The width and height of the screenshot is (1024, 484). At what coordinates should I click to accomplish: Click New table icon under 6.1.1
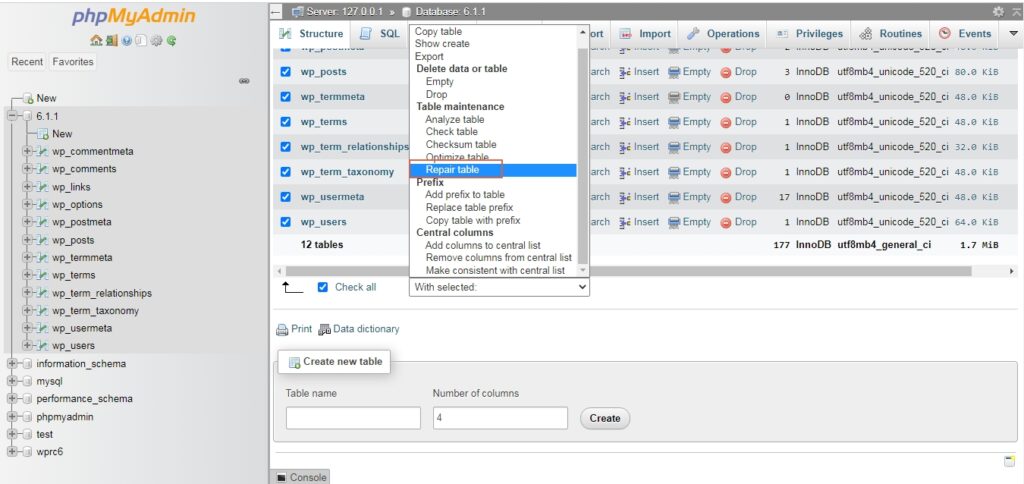point(43,134)
